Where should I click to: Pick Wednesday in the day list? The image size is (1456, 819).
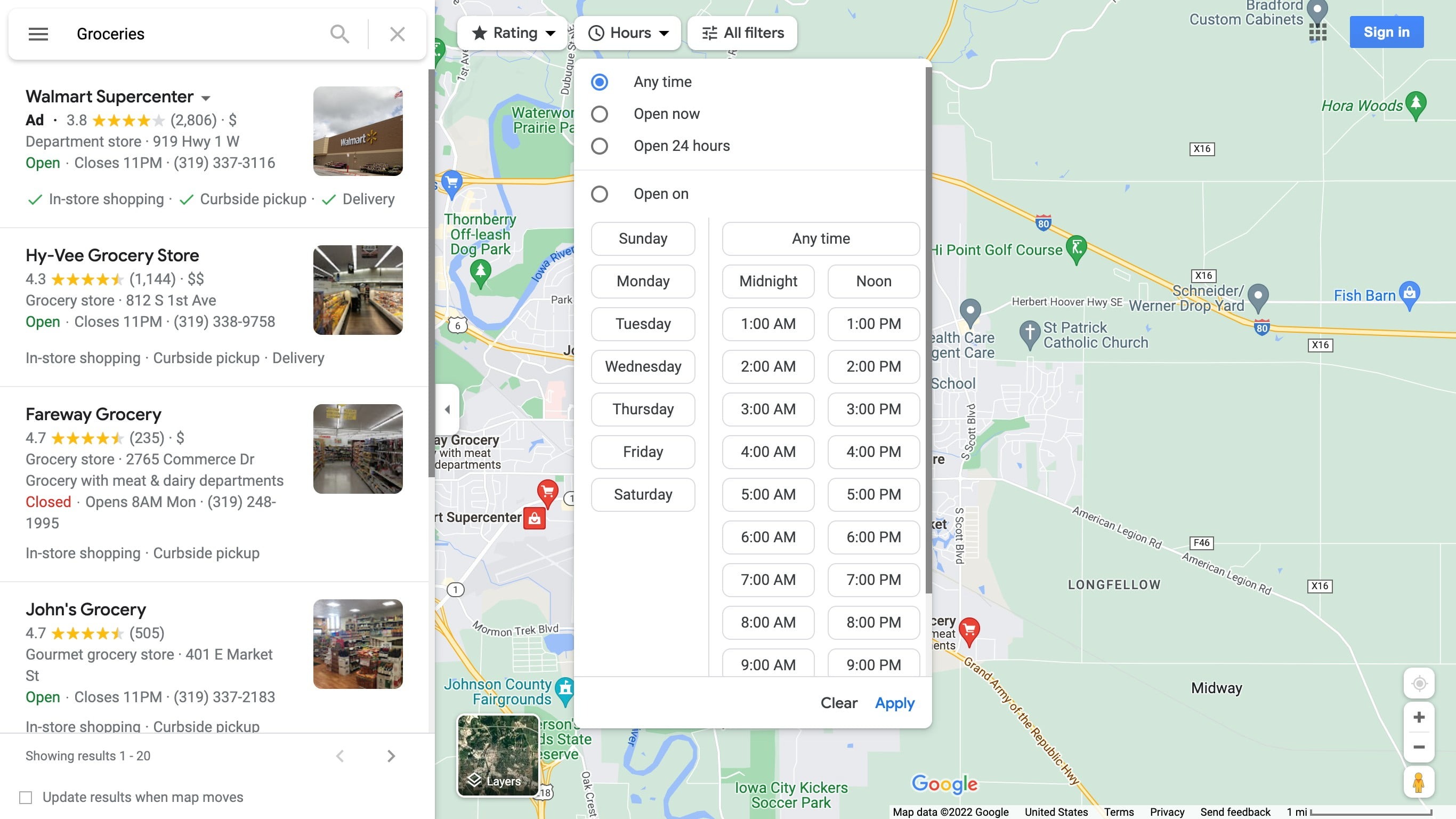(x=643, y=366)
